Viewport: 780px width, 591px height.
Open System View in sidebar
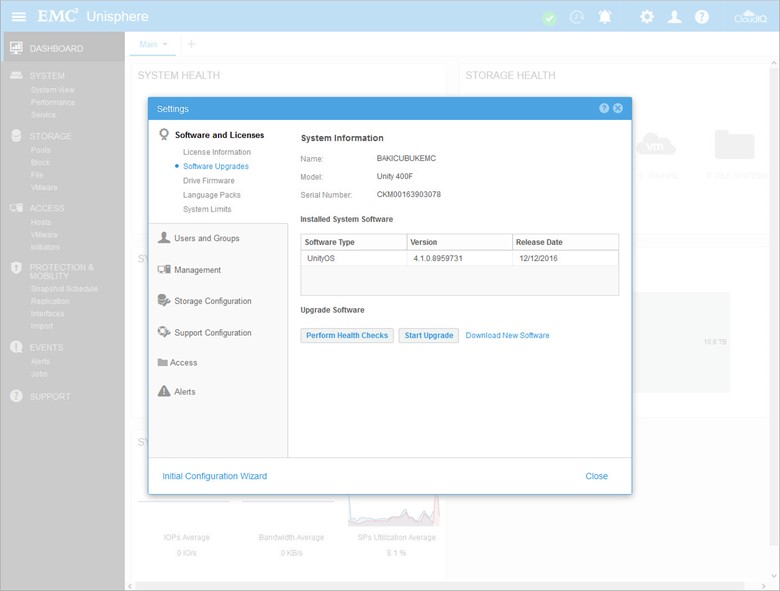tap(52, 90)
